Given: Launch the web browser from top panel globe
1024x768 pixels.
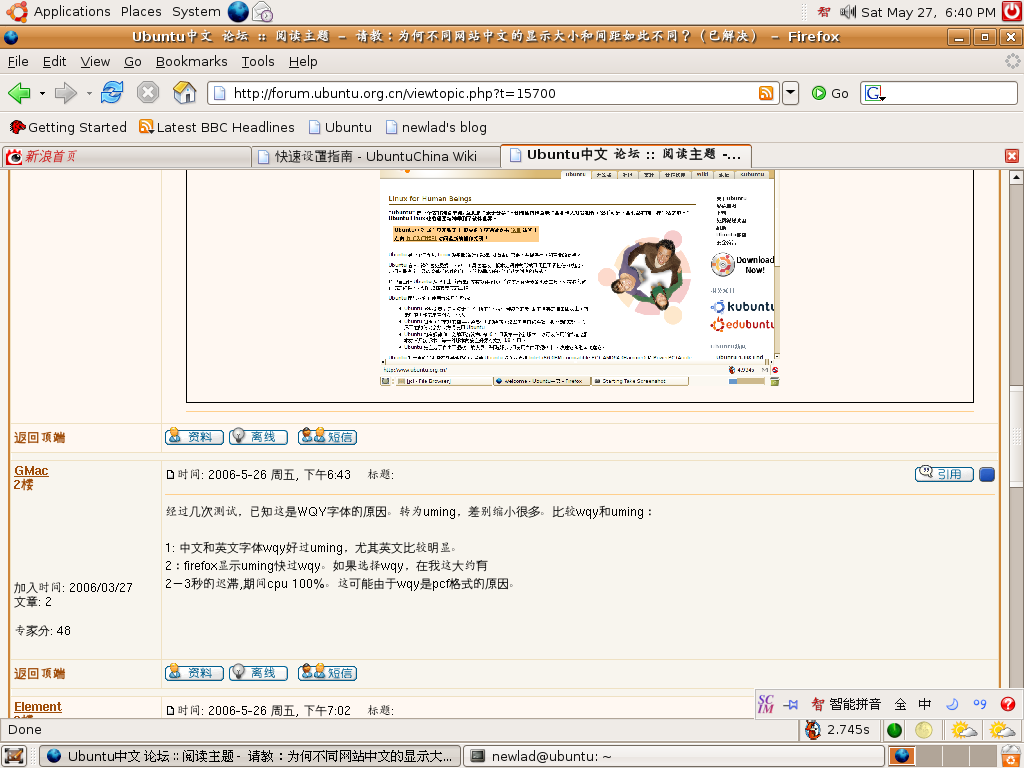Looking at the screenshot, I should click(238, 12).
